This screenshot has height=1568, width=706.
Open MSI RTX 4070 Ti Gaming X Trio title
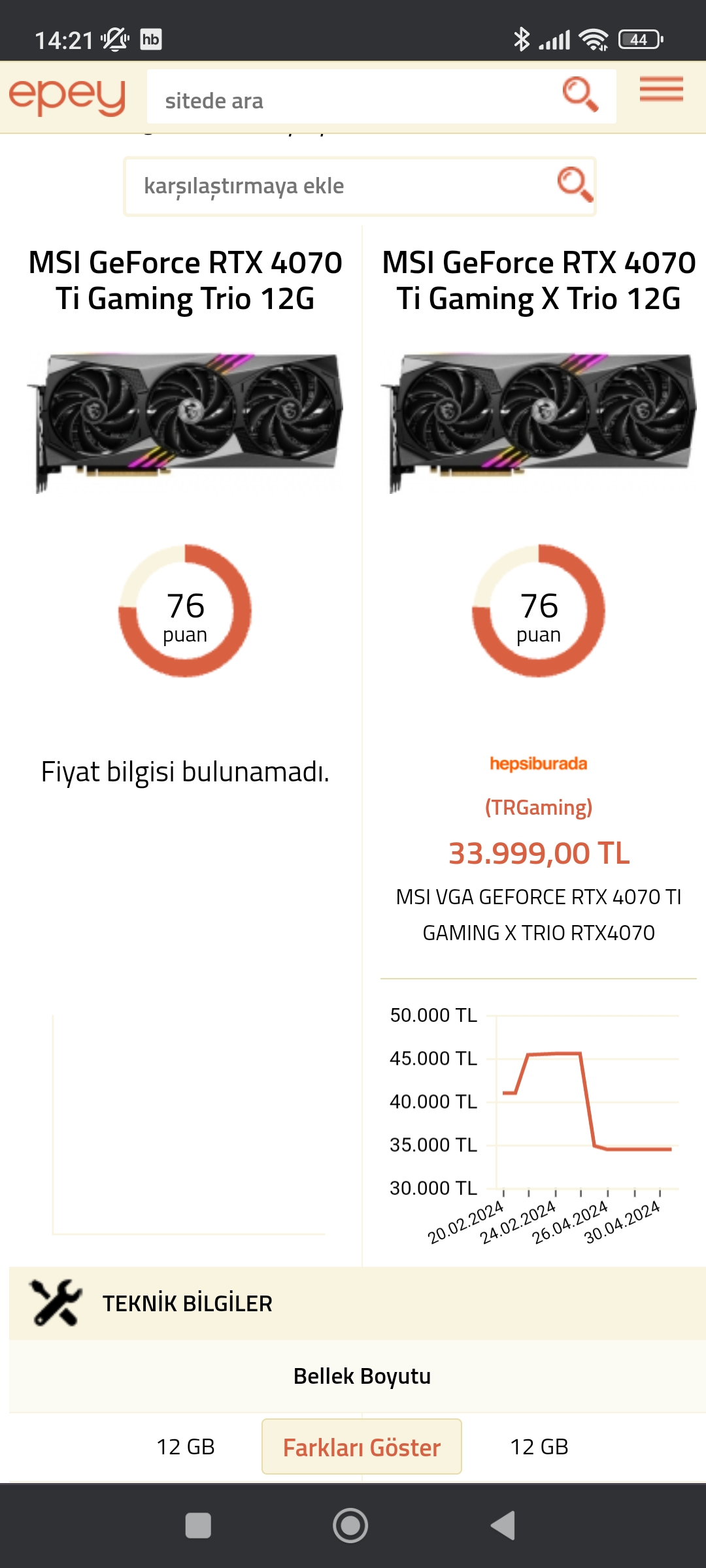pyautogui.click(x=539, y=280)
